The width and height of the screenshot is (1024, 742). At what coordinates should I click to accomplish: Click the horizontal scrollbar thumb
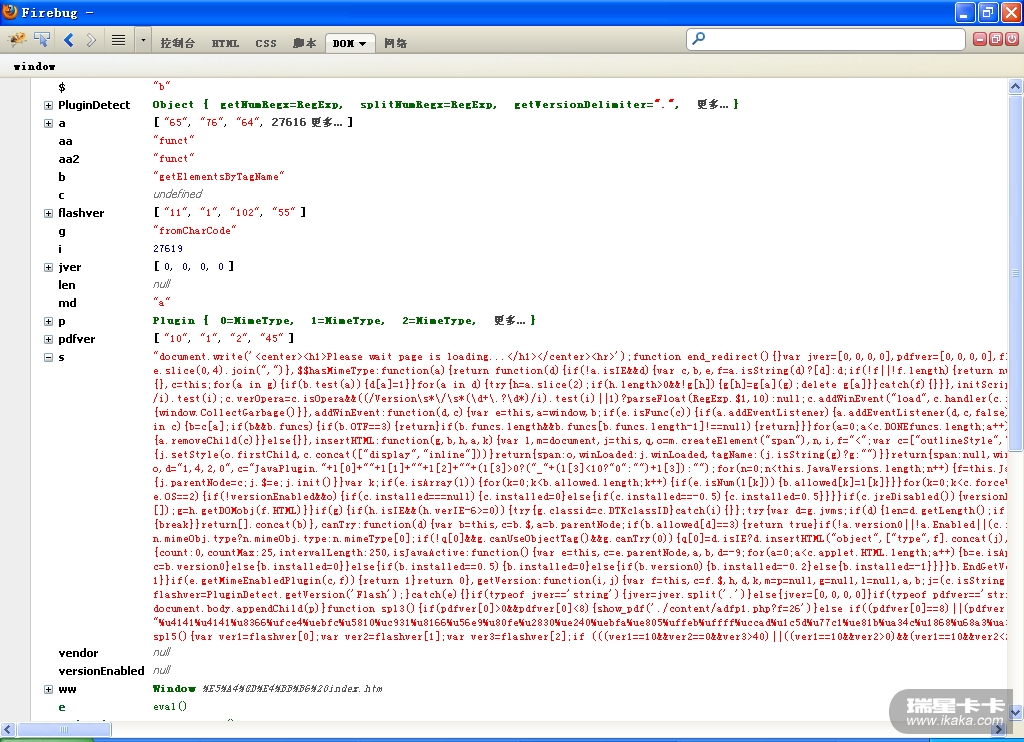(x=64, y=729)
